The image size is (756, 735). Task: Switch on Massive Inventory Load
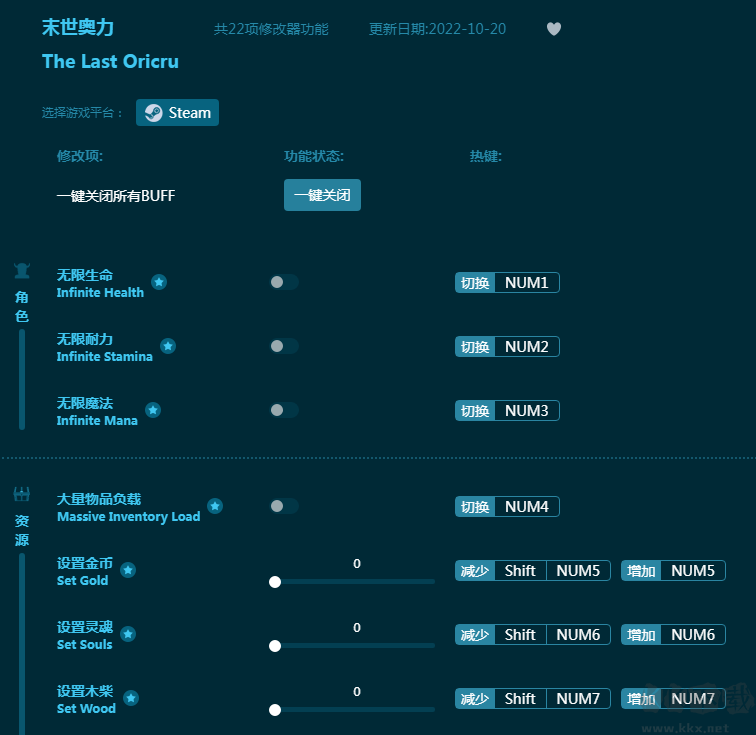point(284,506)
